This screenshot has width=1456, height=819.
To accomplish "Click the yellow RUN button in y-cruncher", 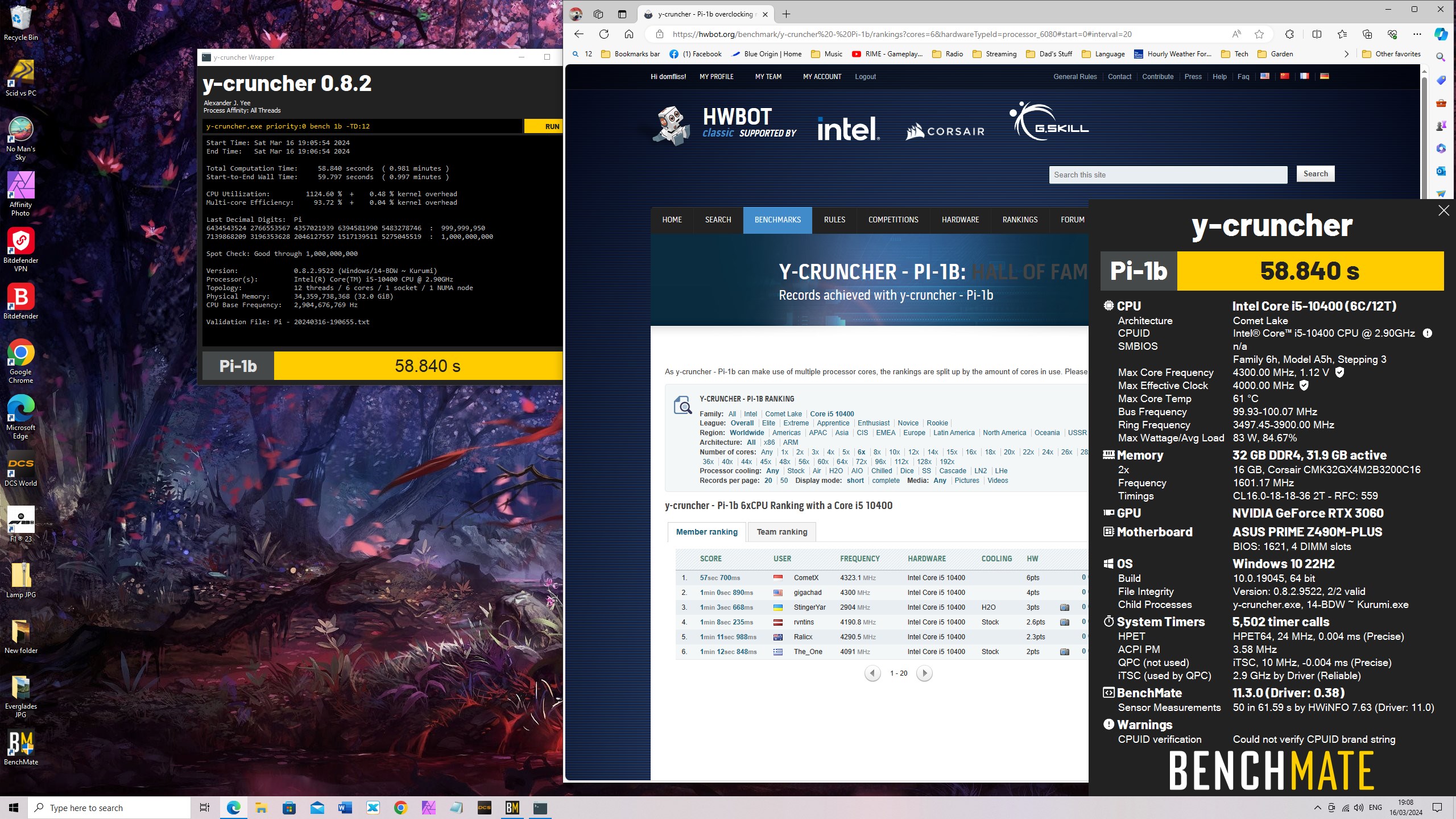I will tap(544, 126).
